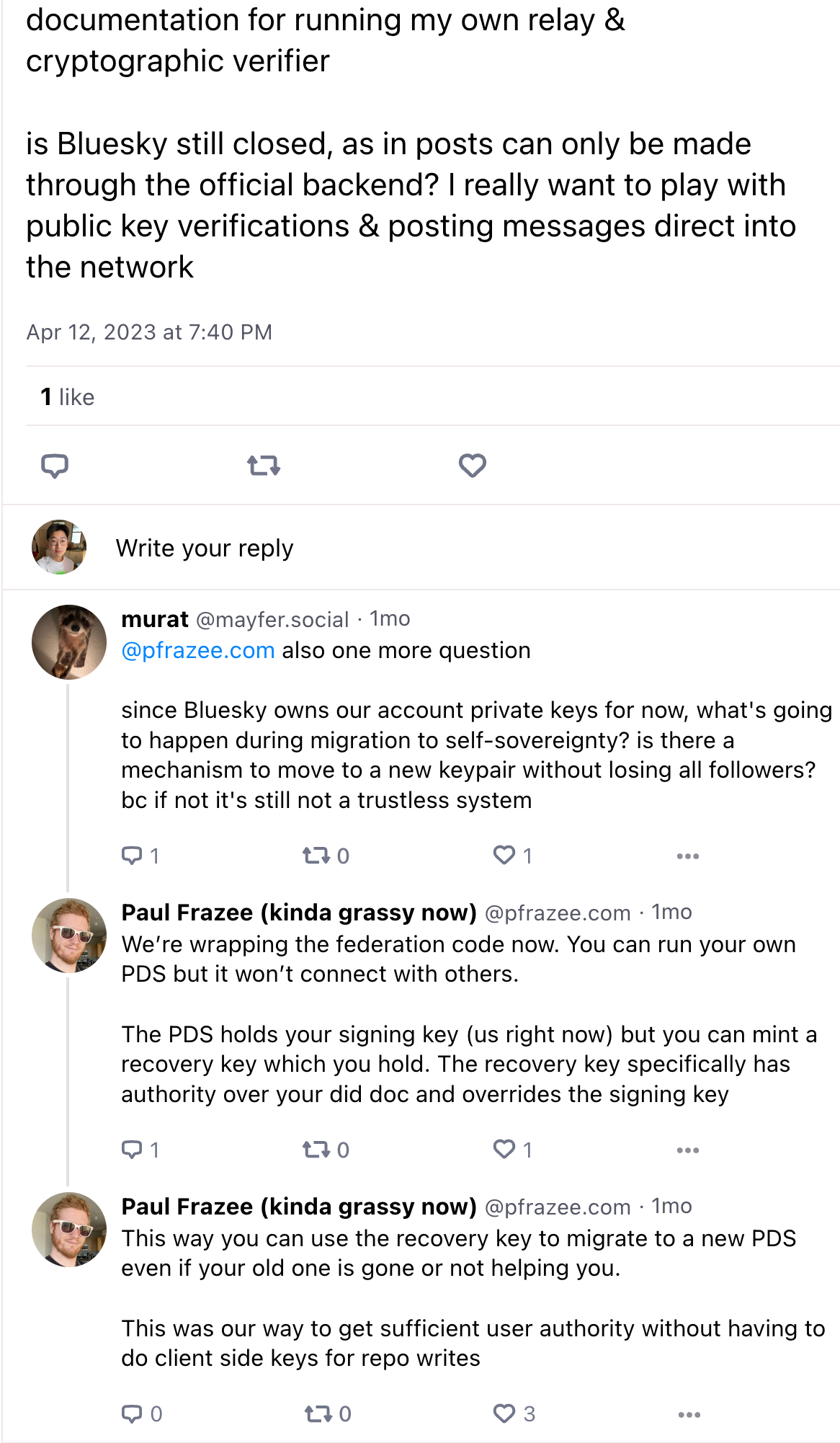Like the post with 3 likes
The height and width of the screenshot is (1443, 840).
tap(505, 1413)
